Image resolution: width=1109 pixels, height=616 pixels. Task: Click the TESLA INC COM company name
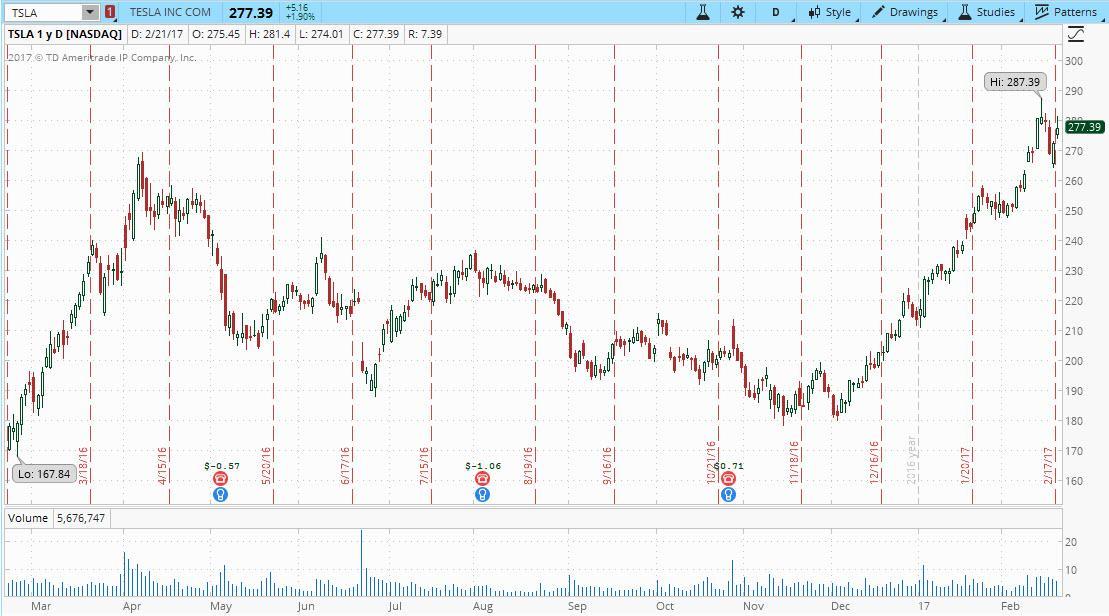tap(170, 12)
